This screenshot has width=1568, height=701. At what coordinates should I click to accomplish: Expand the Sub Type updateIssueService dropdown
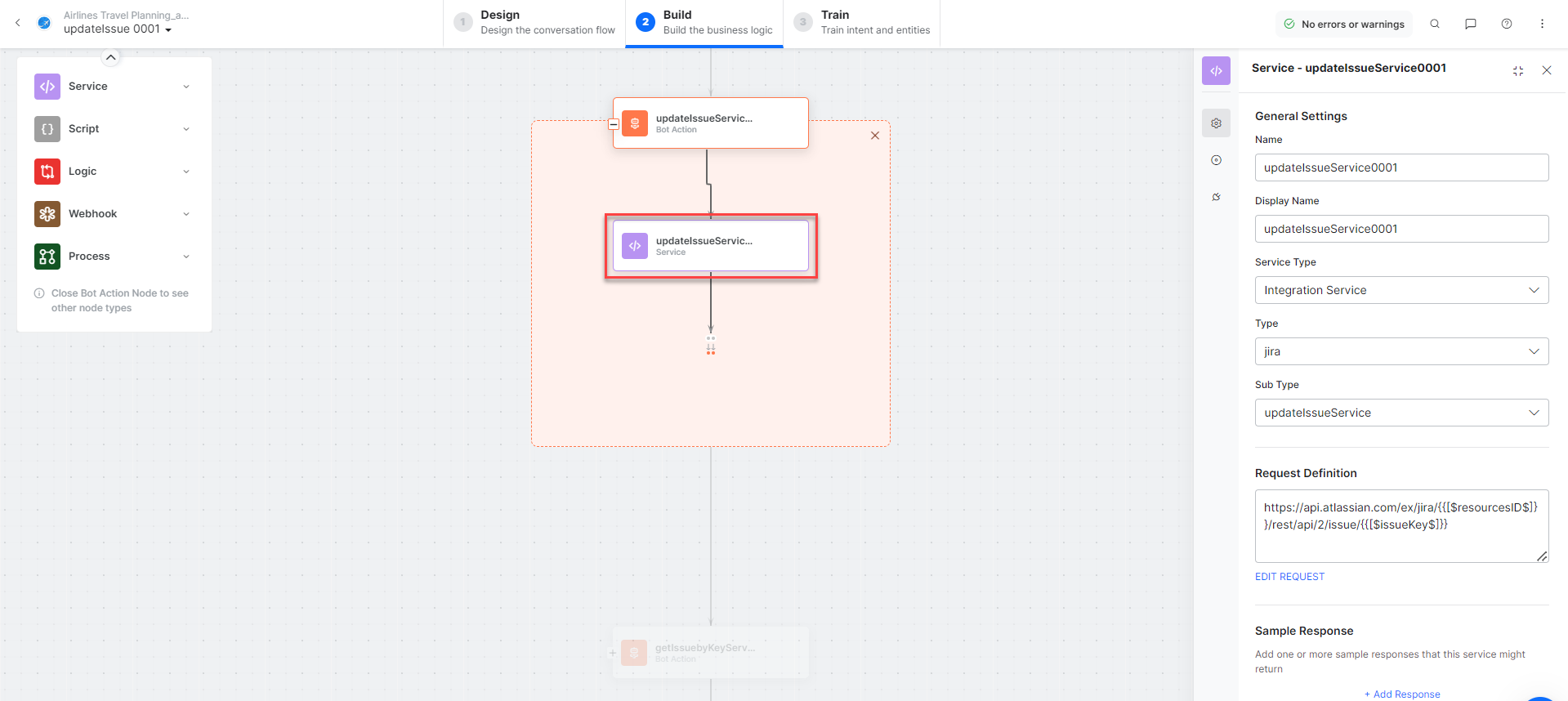(1401, 413)
